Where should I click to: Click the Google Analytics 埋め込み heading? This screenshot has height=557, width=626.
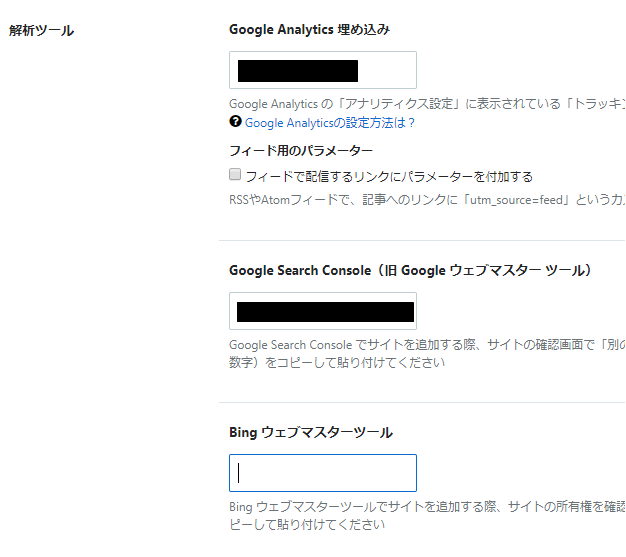309,30
